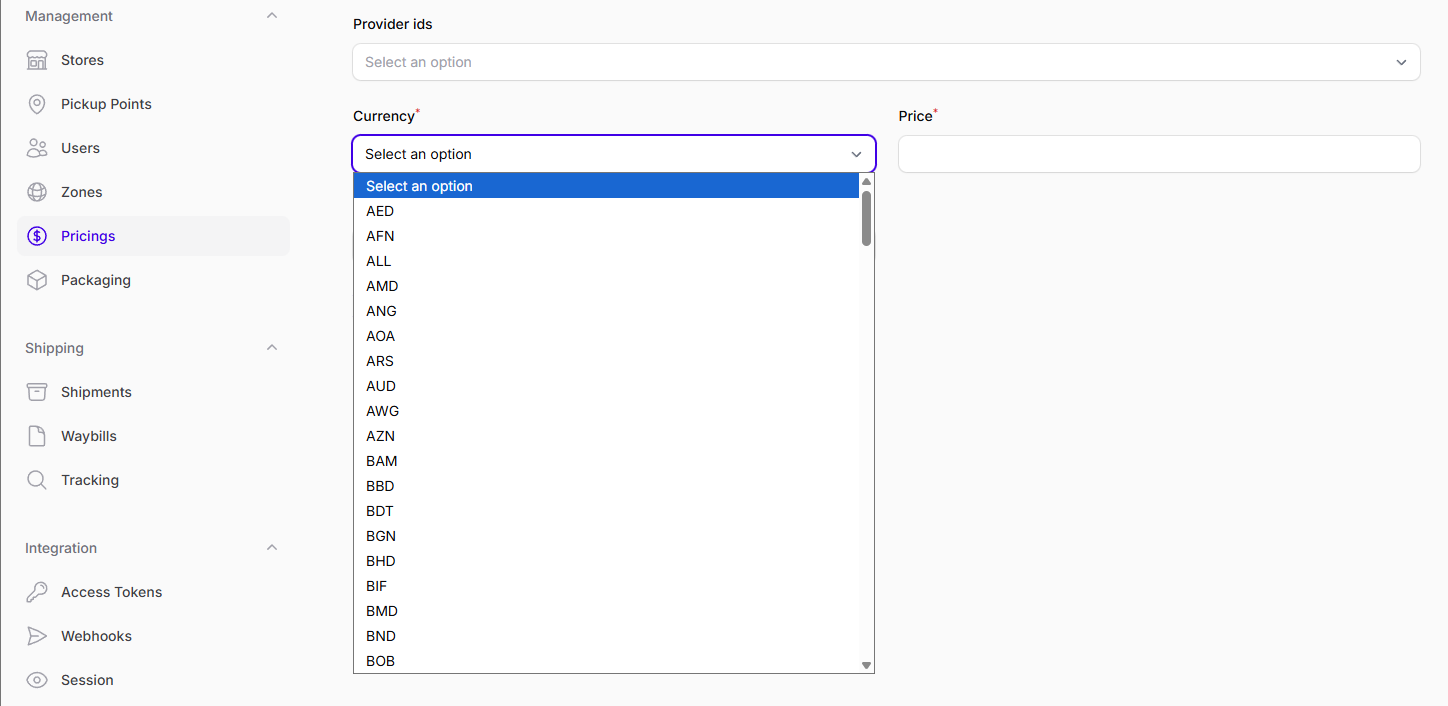Click the Zones globe icon

pos(37,192)
